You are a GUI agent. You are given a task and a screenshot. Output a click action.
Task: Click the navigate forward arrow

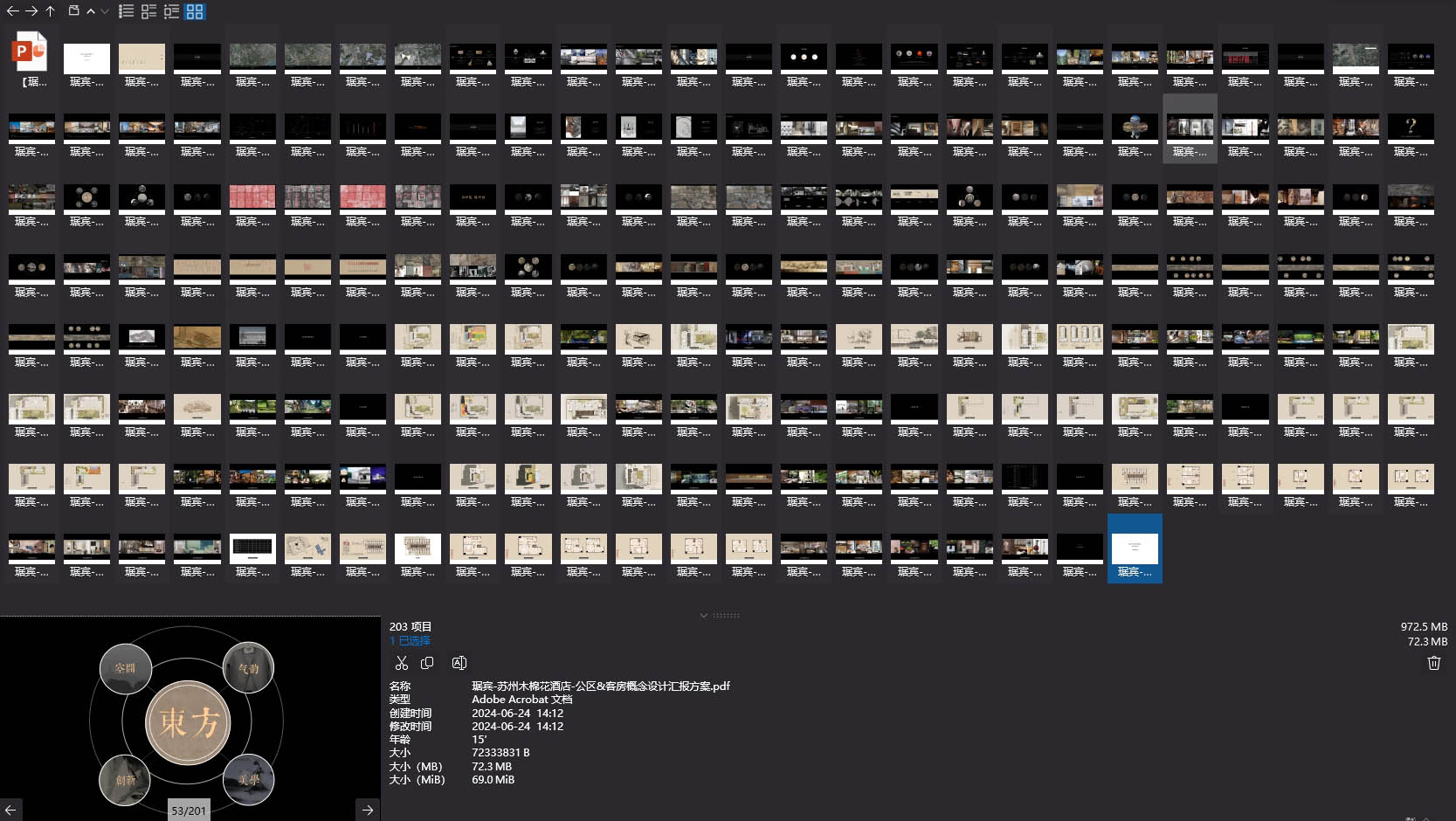31,11
